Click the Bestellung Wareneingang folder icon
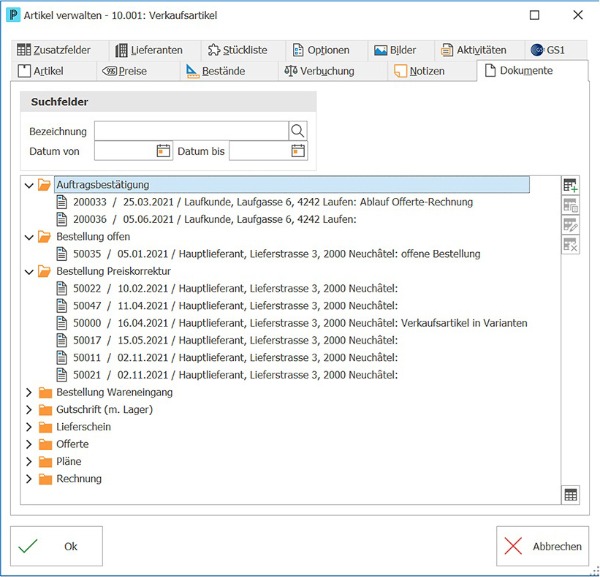The height and width of the screenshot is (577, 600). coord(45,393)
